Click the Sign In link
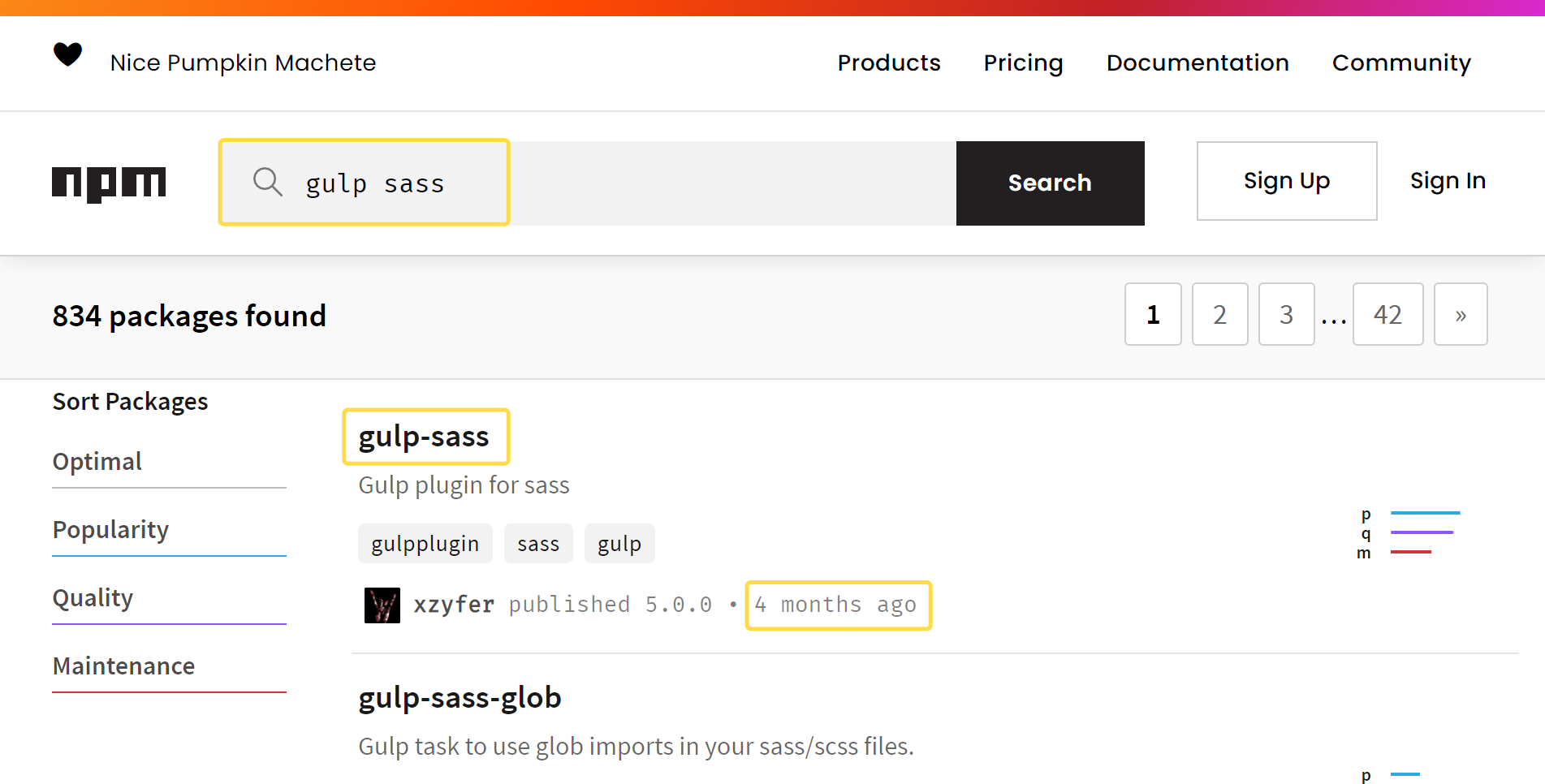The width and height of the screenshot is (1545, 784). tap(1447, 181)
